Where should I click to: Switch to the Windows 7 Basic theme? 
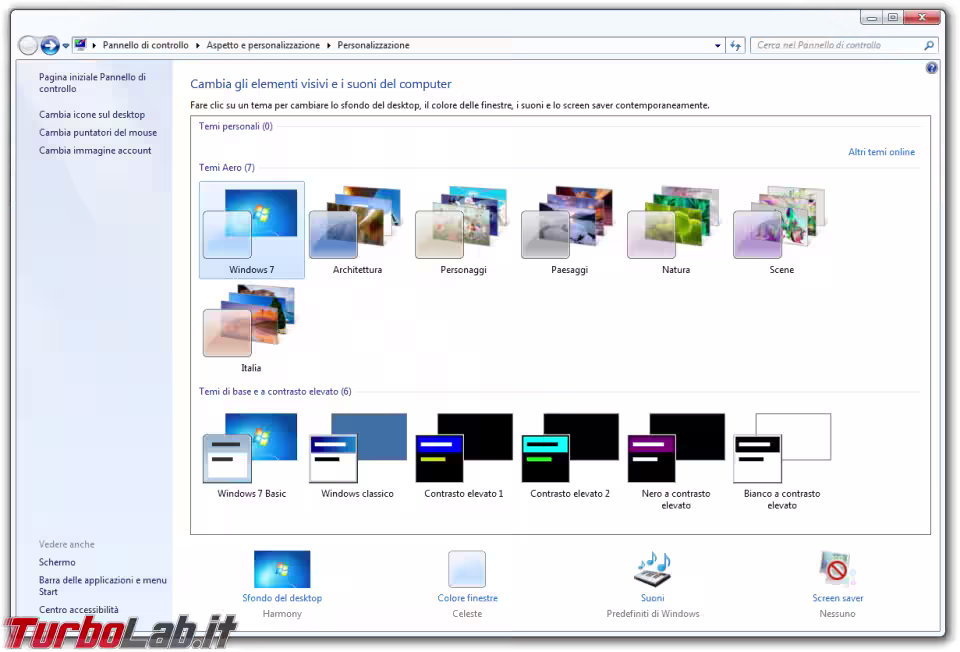click(251, 456)
